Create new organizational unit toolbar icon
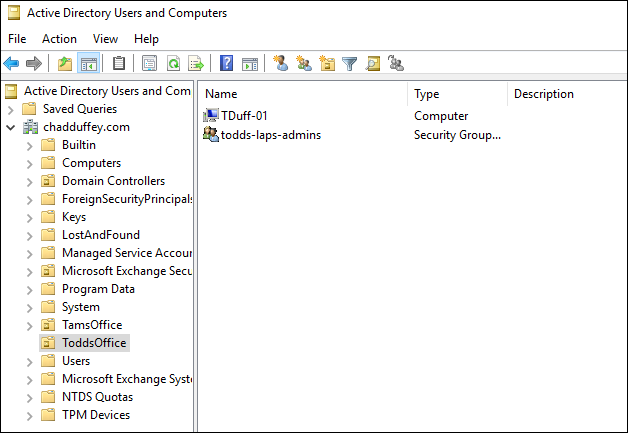 (x=327, y=63)
